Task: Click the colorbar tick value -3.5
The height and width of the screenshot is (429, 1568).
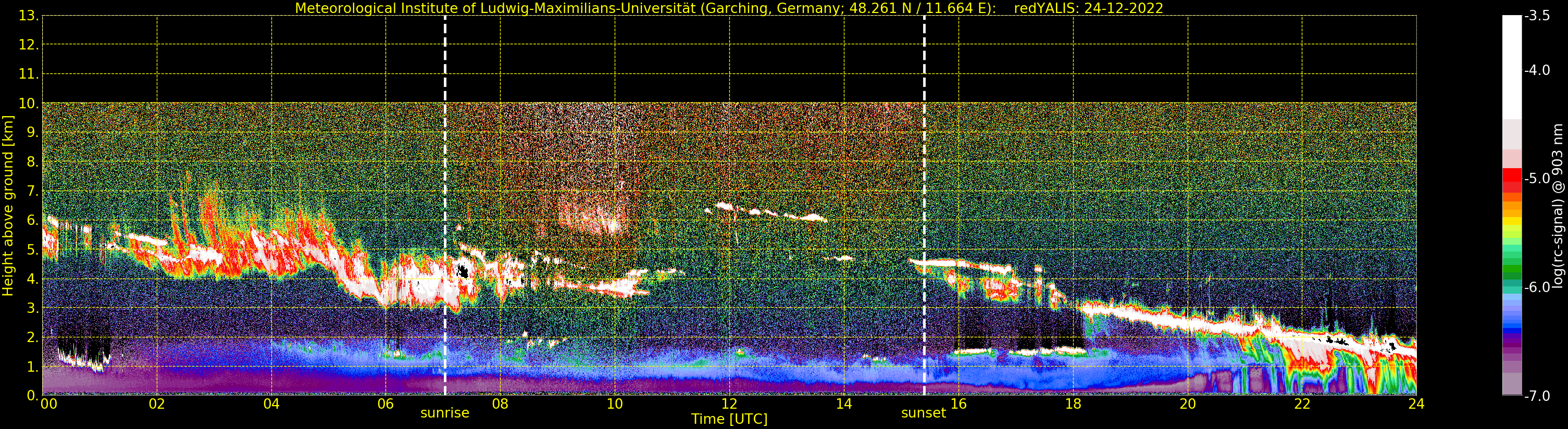Action: [1537, 16]
